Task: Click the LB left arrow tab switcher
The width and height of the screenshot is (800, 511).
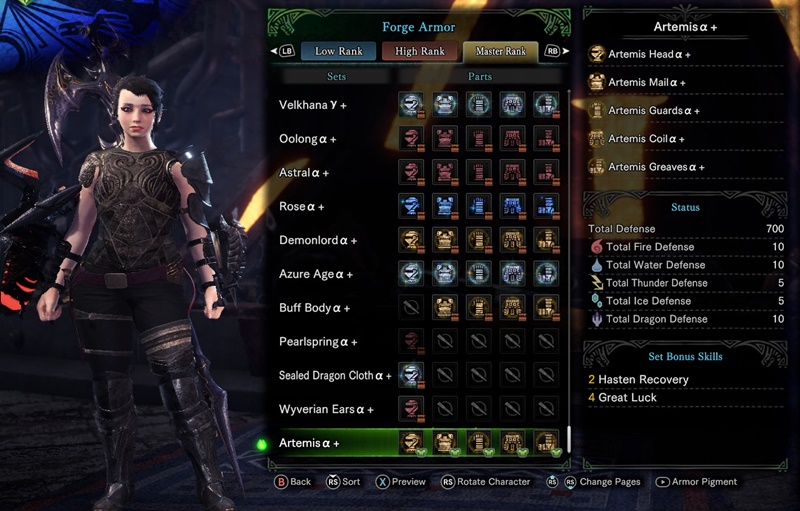Action: pyautogui.click(x=283, y=51)
